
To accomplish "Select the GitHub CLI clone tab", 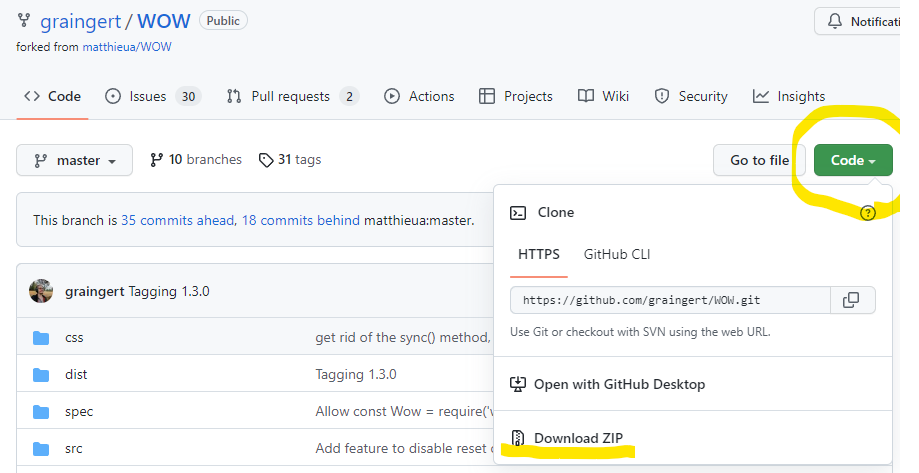I will (x=617, y=254).
